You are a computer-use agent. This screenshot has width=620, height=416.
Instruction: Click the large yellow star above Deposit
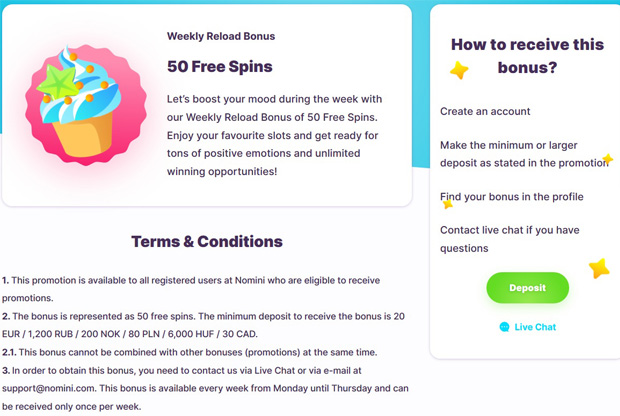[x=599, y=268]
